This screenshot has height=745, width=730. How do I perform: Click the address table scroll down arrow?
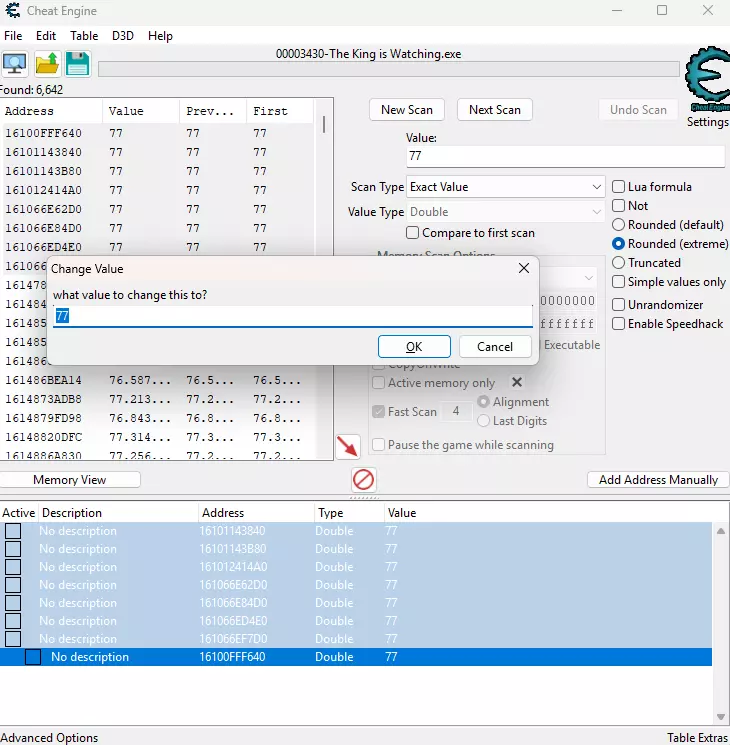(x=720, y=717)
